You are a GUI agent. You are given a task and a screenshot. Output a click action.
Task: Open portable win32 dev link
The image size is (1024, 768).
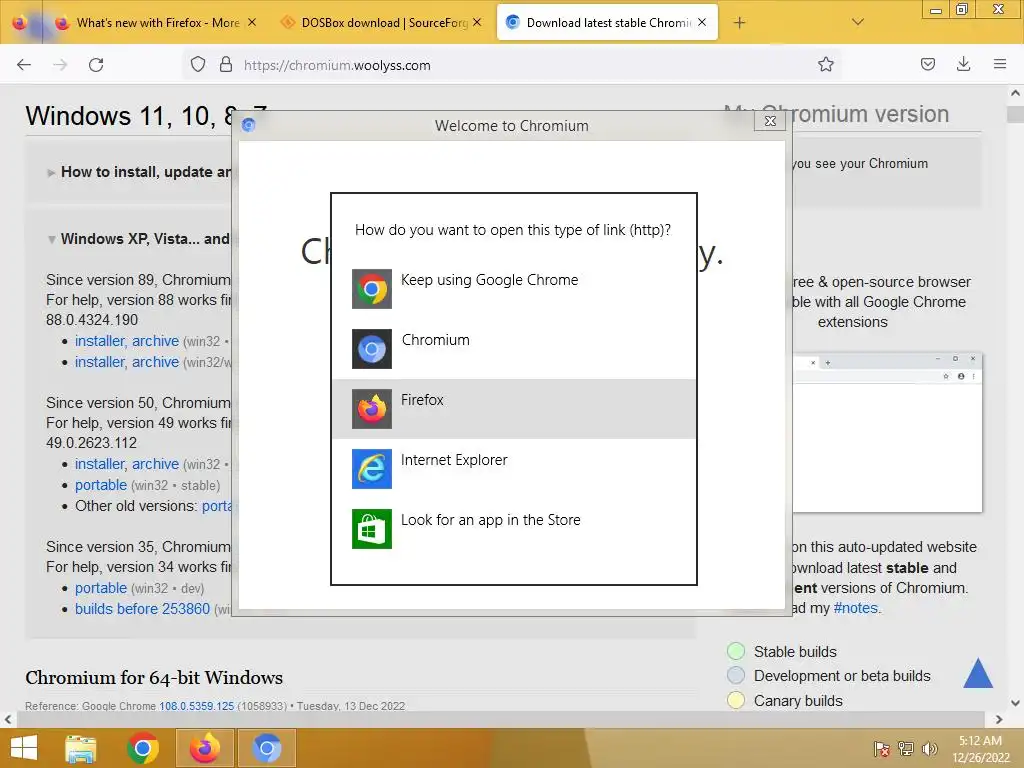pyautogui.click(x=101, y=588)
